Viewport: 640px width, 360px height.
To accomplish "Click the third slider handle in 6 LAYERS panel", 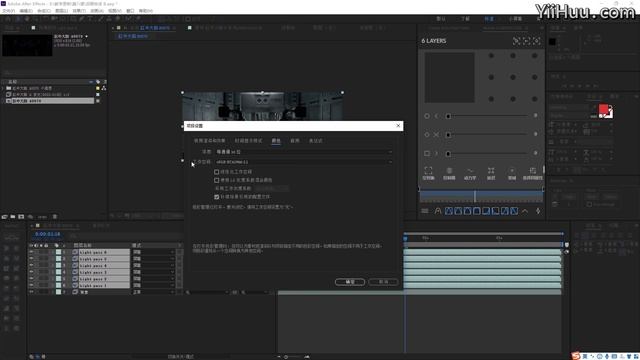I will (448, 153).
